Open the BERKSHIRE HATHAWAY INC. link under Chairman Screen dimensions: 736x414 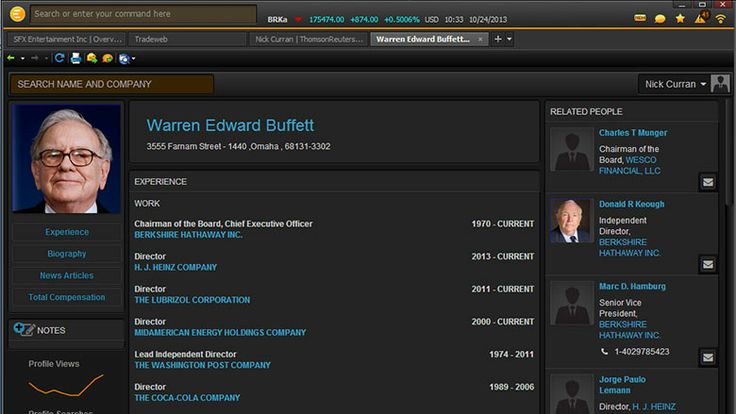click(x=188, y=235)
